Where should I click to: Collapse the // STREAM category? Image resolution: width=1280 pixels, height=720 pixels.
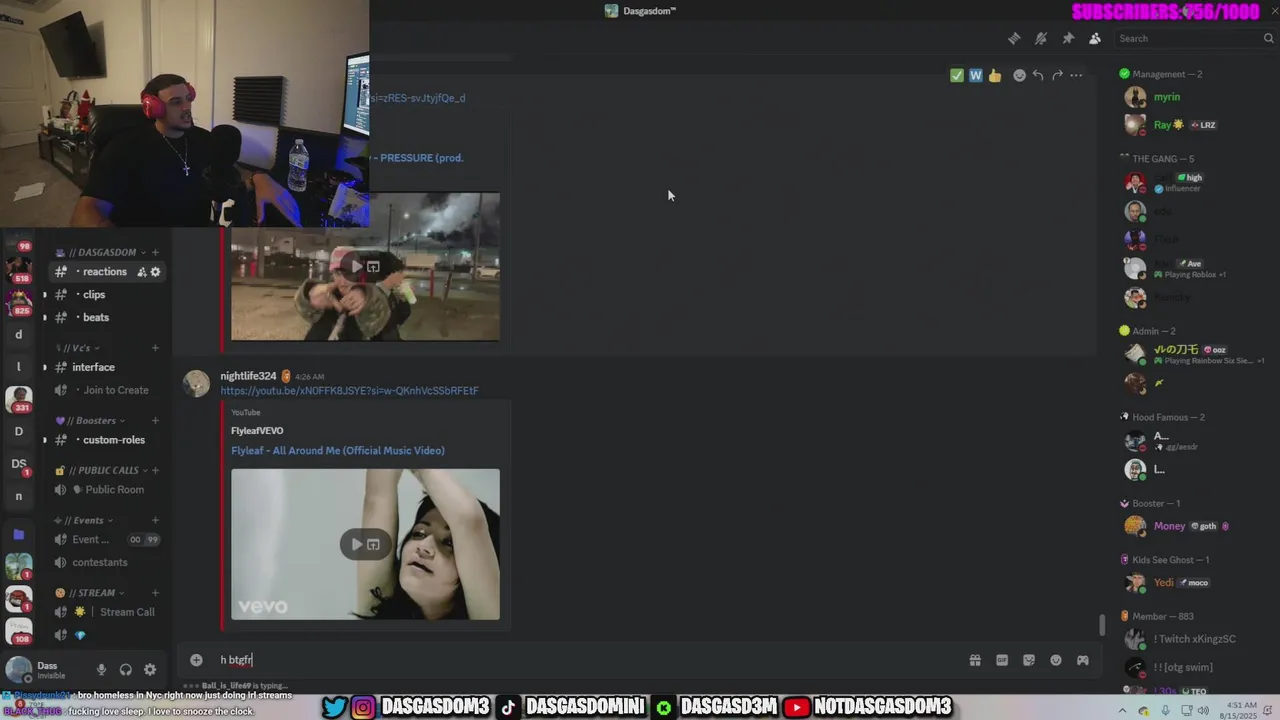pos(89,592)
